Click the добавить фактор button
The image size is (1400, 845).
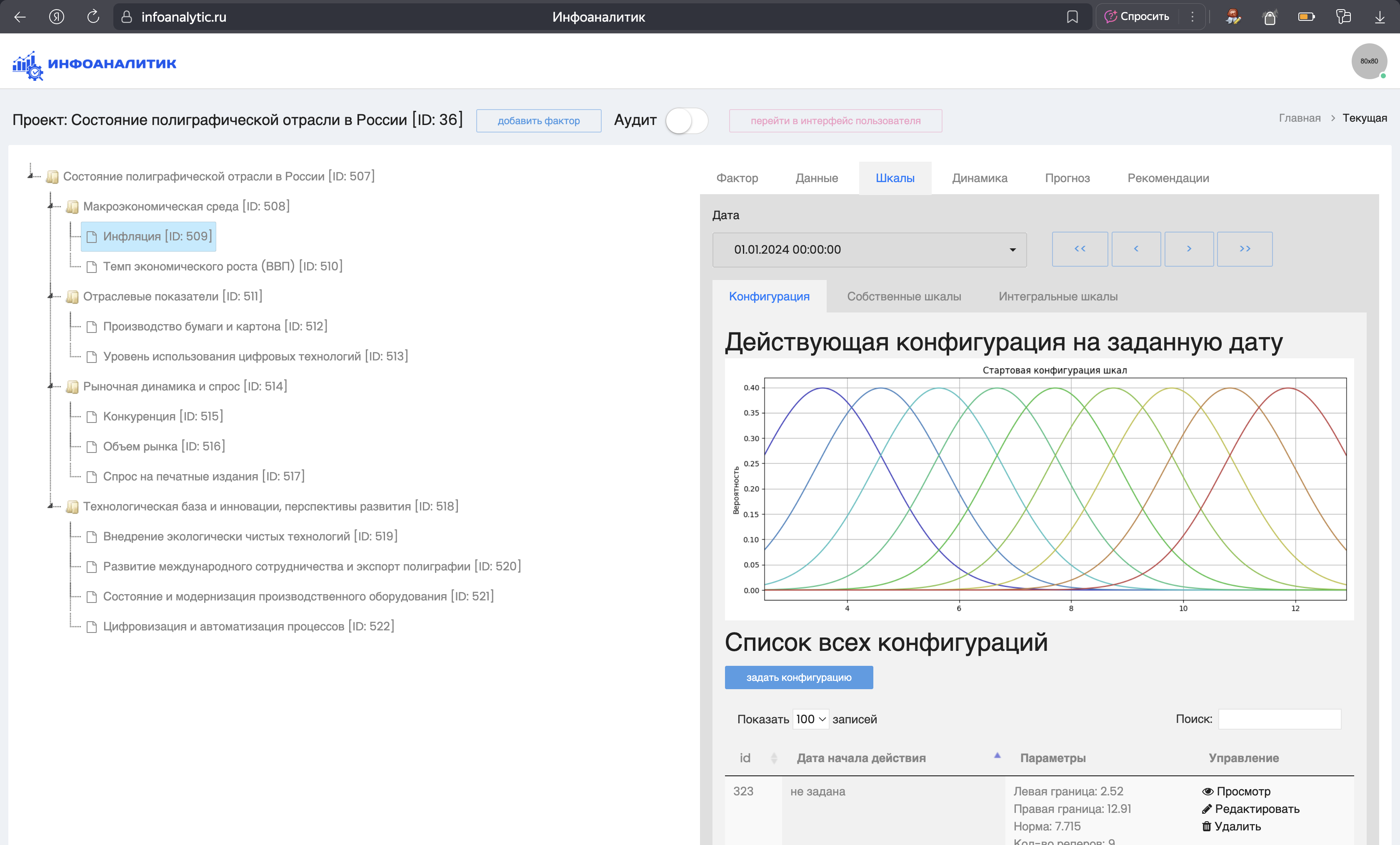pos(538,120)
